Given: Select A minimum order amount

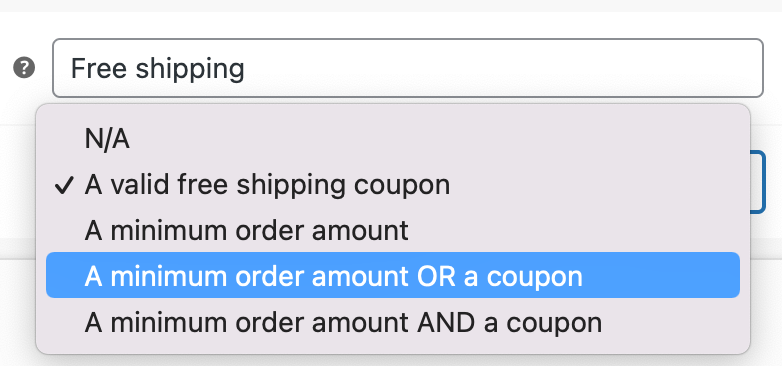Looking at the screenshot, I should pos(393,231).
